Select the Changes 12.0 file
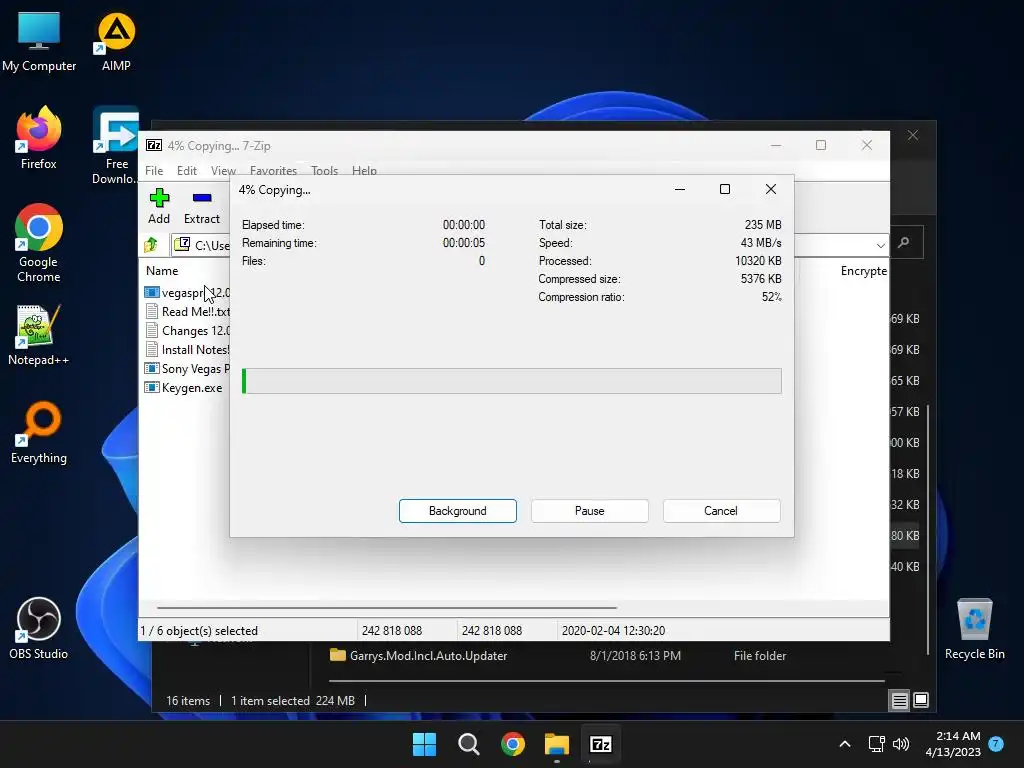1024x768 pixels. [187, 330]
